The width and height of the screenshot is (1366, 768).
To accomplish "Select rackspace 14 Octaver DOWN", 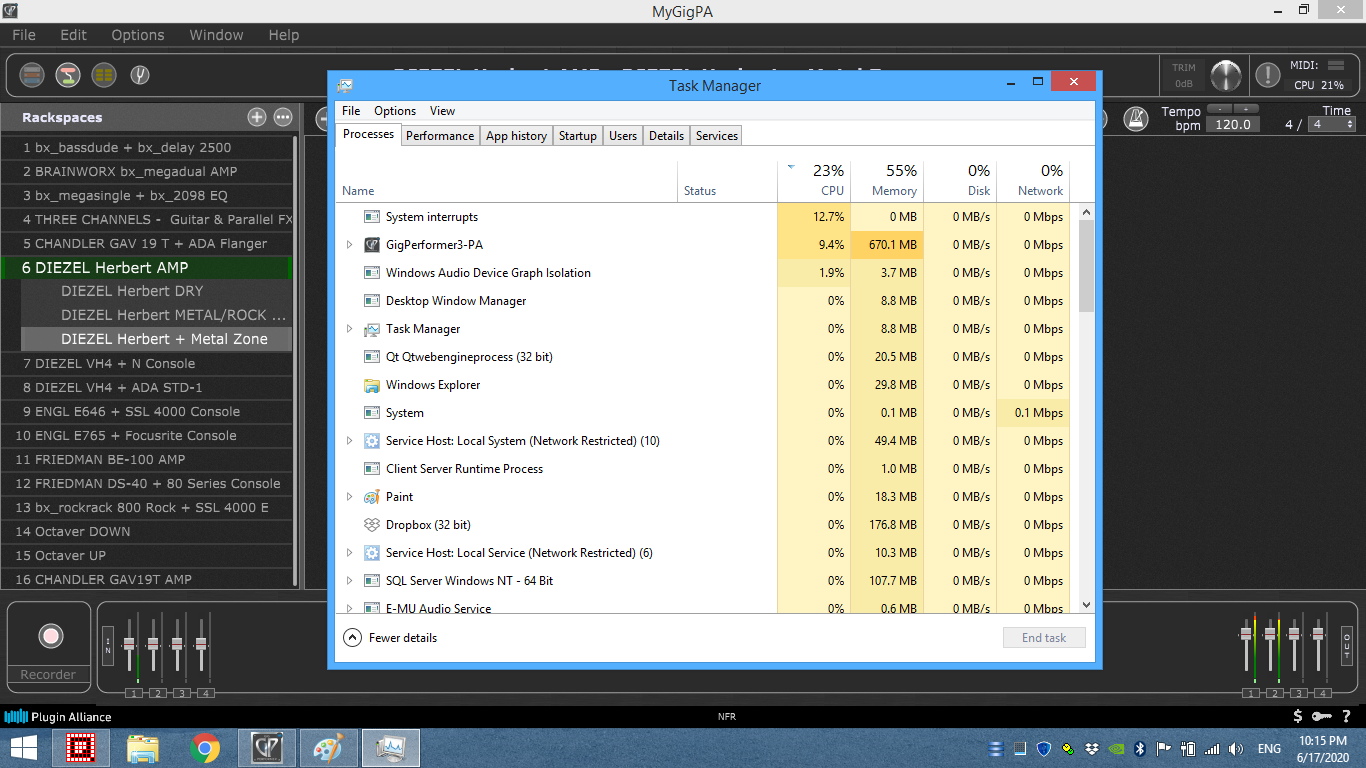I will point(147,531).
